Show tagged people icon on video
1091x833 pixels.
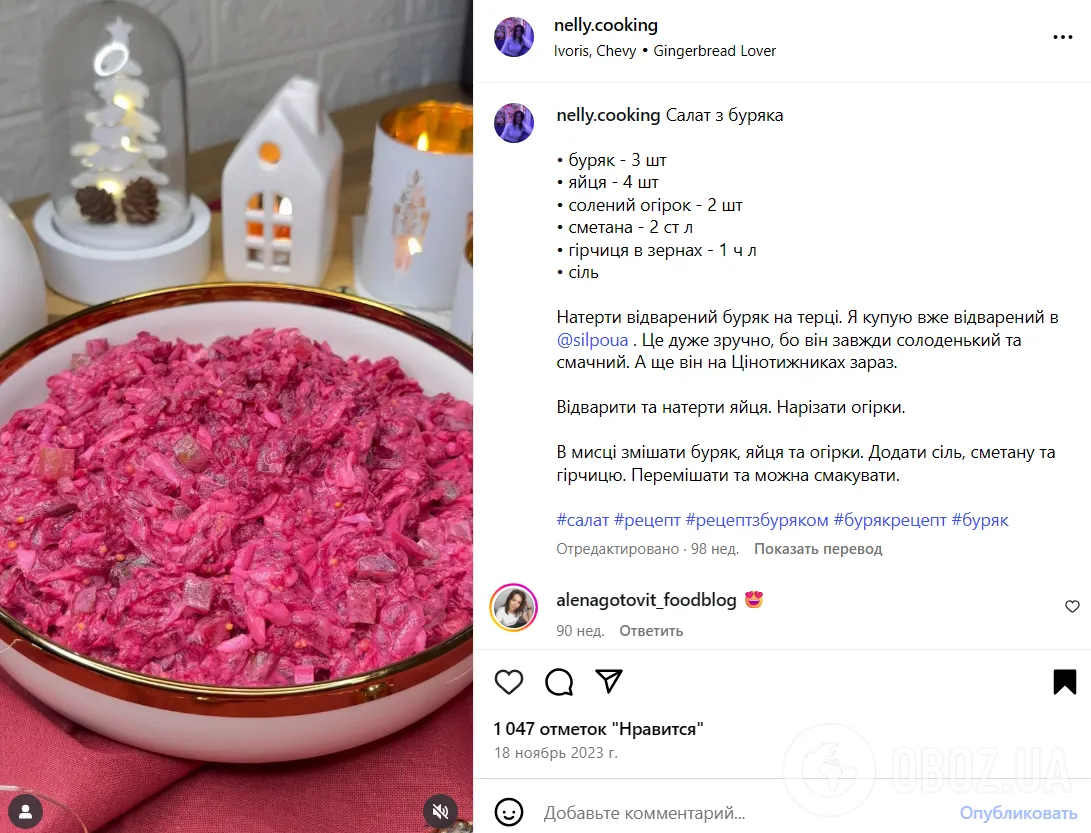[x=26, y=811]
